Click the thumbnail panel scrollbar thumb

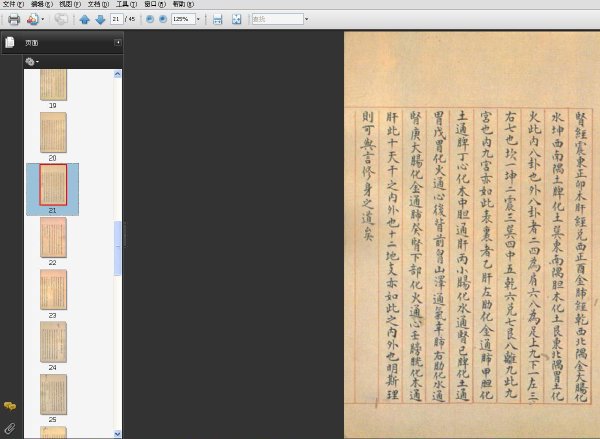coord(117,248)
